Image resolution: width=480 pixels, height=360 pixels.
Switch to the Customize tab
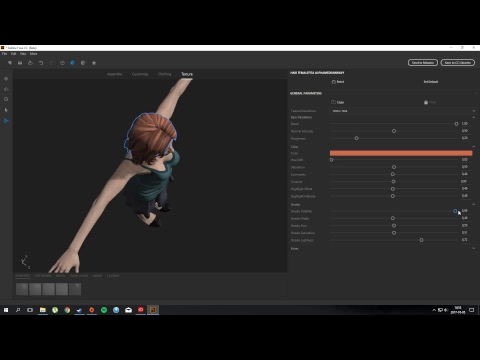140,74
